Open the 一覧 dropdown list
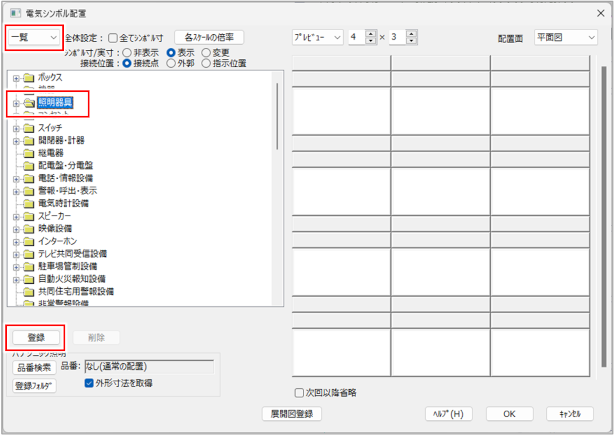The height and width of the screenshot is (435, 614). (33, 37)
